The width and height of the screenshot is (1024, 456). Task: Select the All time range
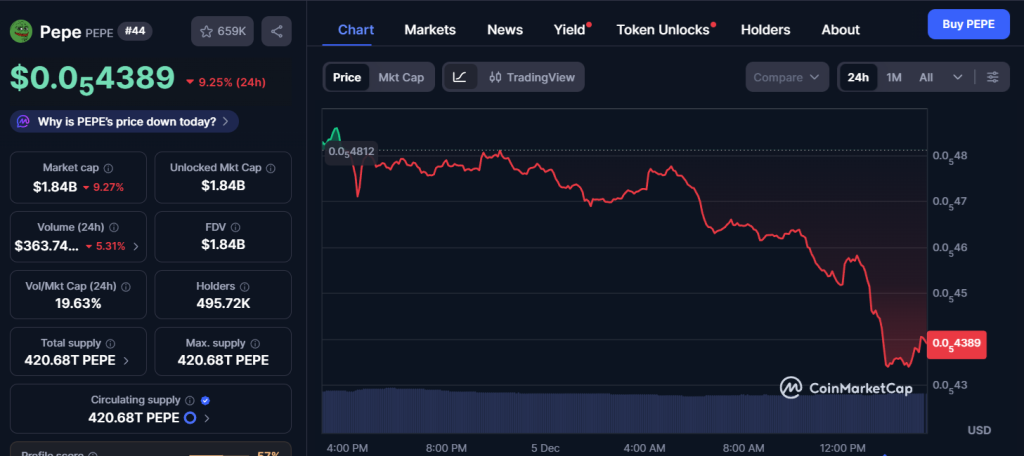(925, 77)
